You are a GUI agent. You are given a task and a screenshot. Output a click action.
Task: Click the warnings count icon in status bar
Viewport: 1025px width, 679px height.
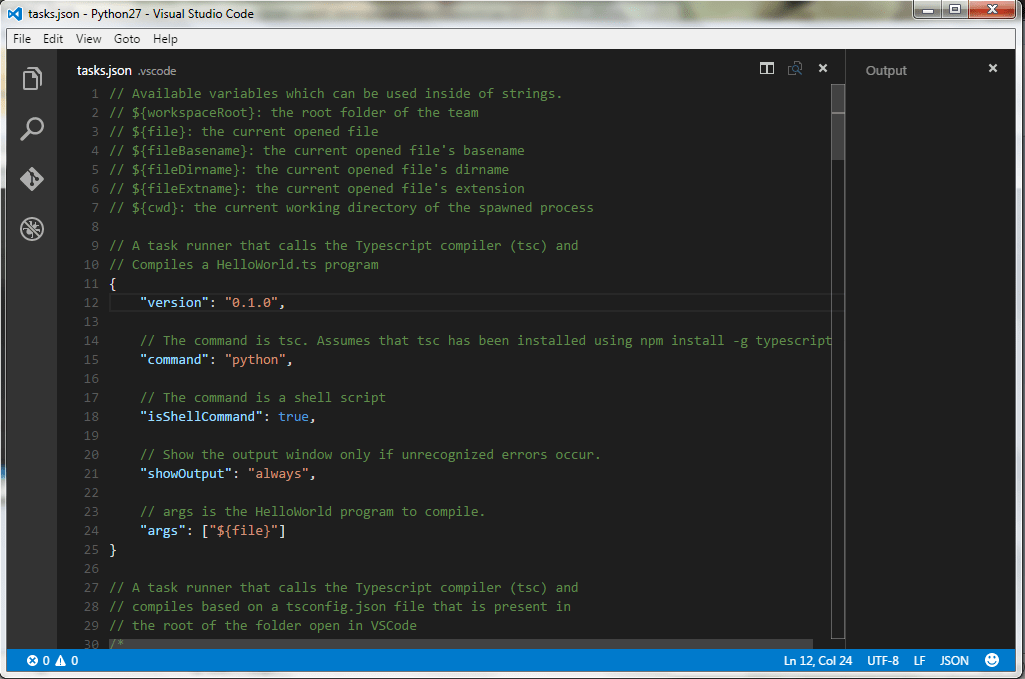pos(61,661)
